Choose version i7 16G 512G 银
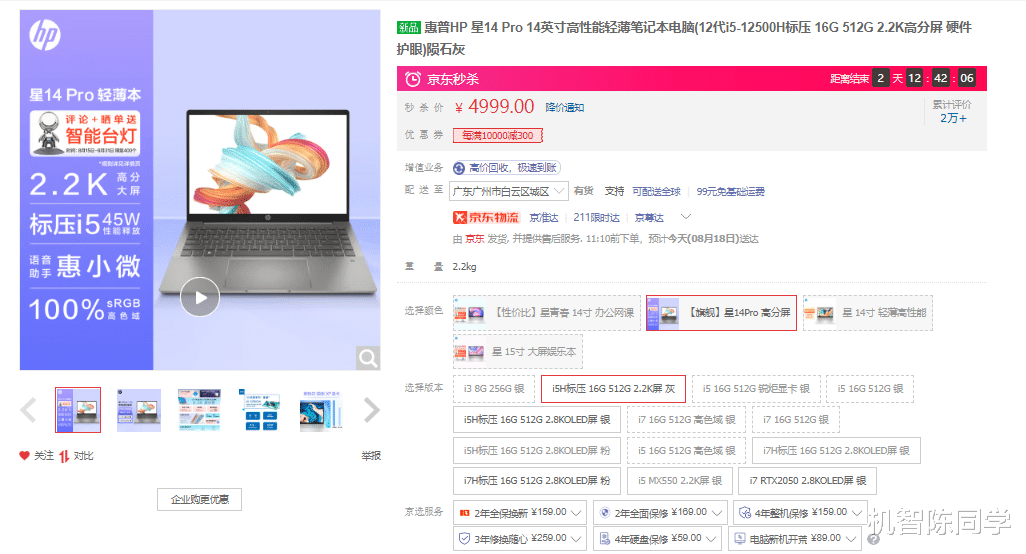The width and height of the screenshot is (1026, 554). click(796, 419)
